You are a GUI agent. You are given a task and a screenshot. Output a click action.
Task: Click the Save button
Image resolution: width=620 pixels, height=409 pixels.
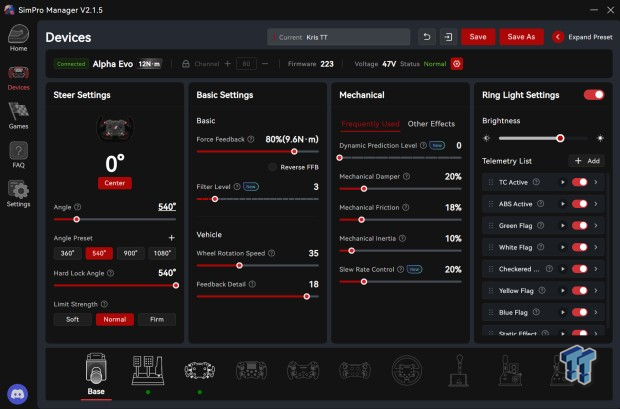478,37
